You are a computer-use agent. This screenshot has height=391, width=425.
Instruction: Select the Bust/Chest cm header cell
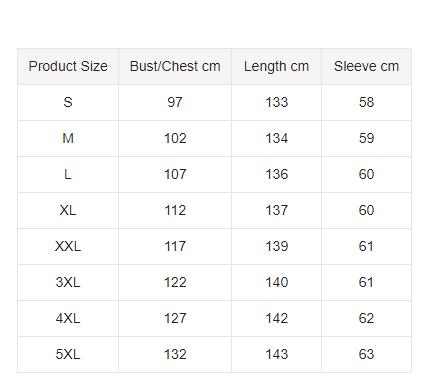[175, 66]
